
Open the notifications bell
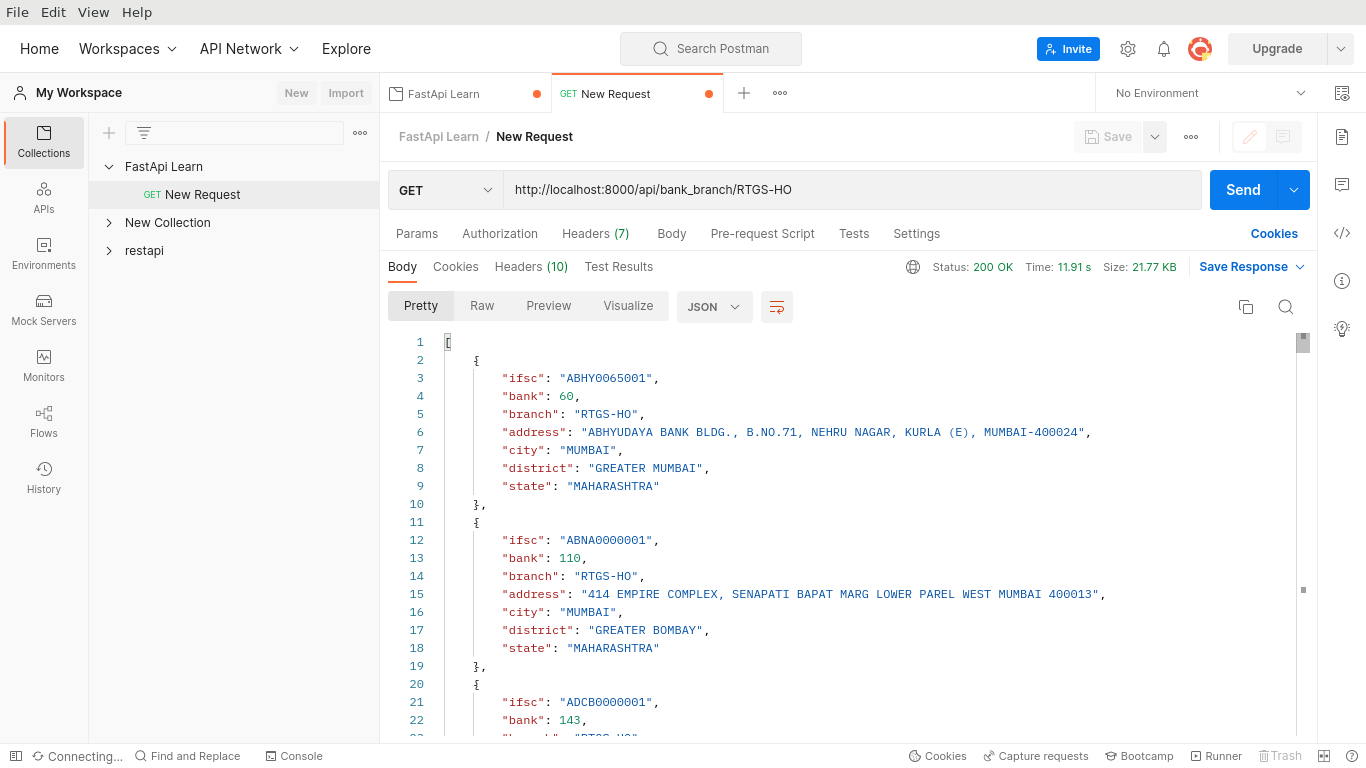pos(1164,49)
